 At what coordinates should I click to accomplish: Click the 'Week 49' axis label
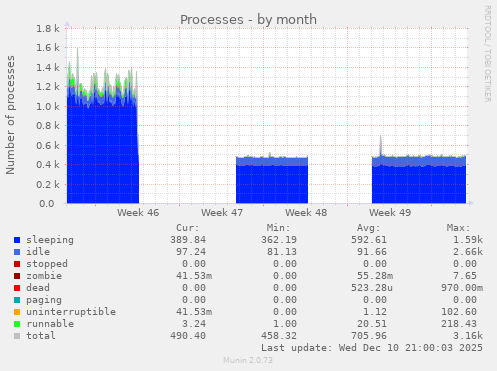click(390, 213)
